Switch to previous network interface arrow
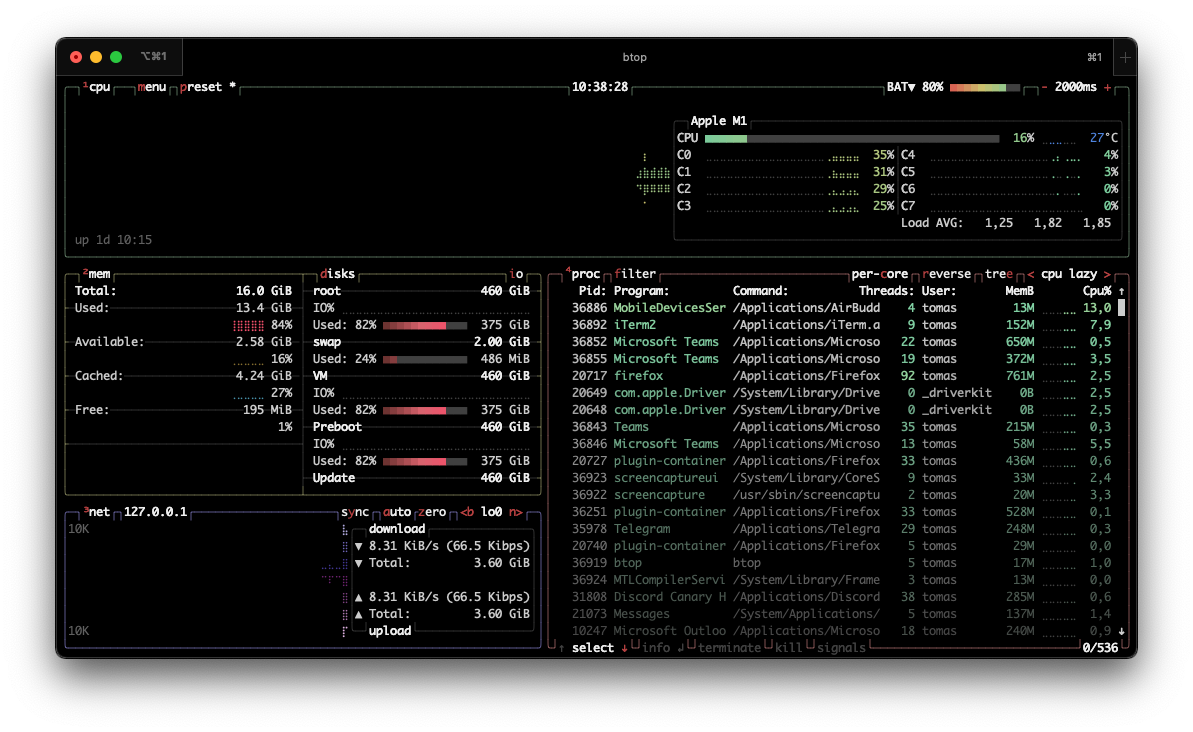Image resolution: width=1193 pixels, height=732 pixels. 466,511
